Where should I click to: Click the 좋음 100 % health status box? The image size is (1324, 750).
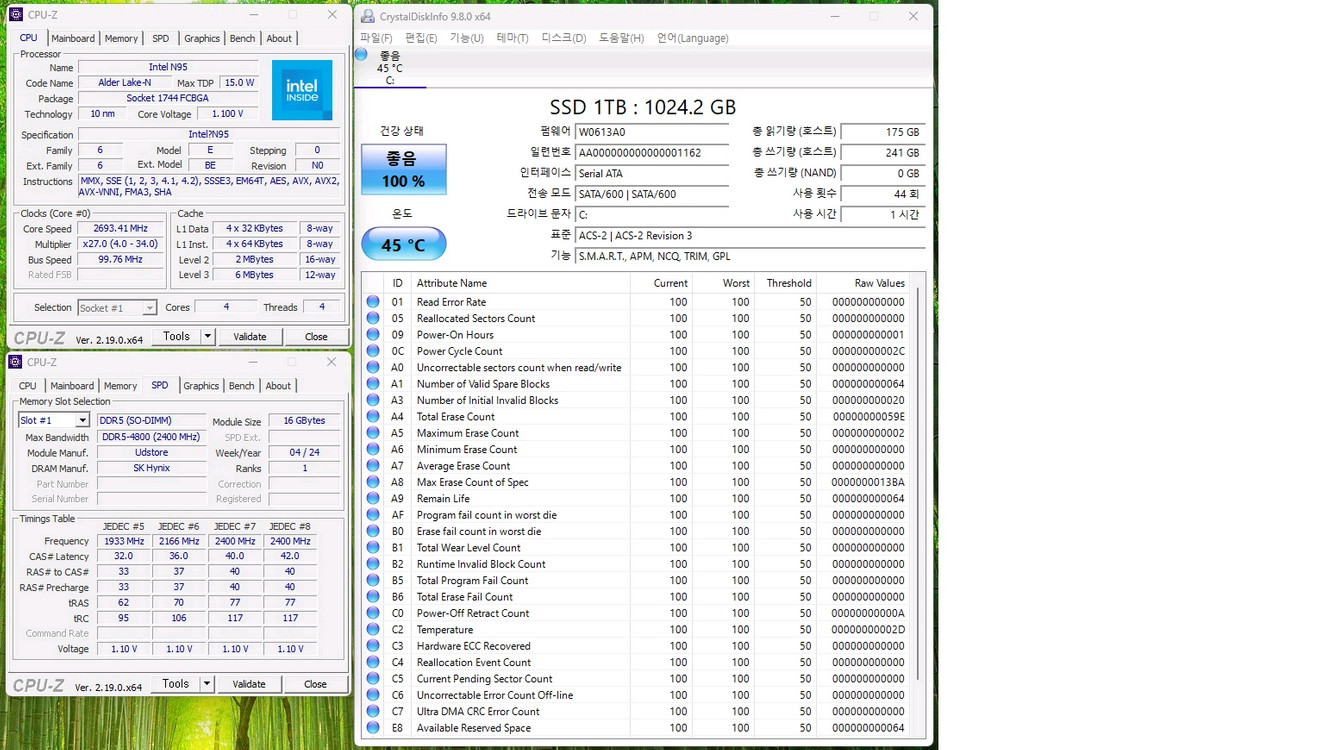403,170
